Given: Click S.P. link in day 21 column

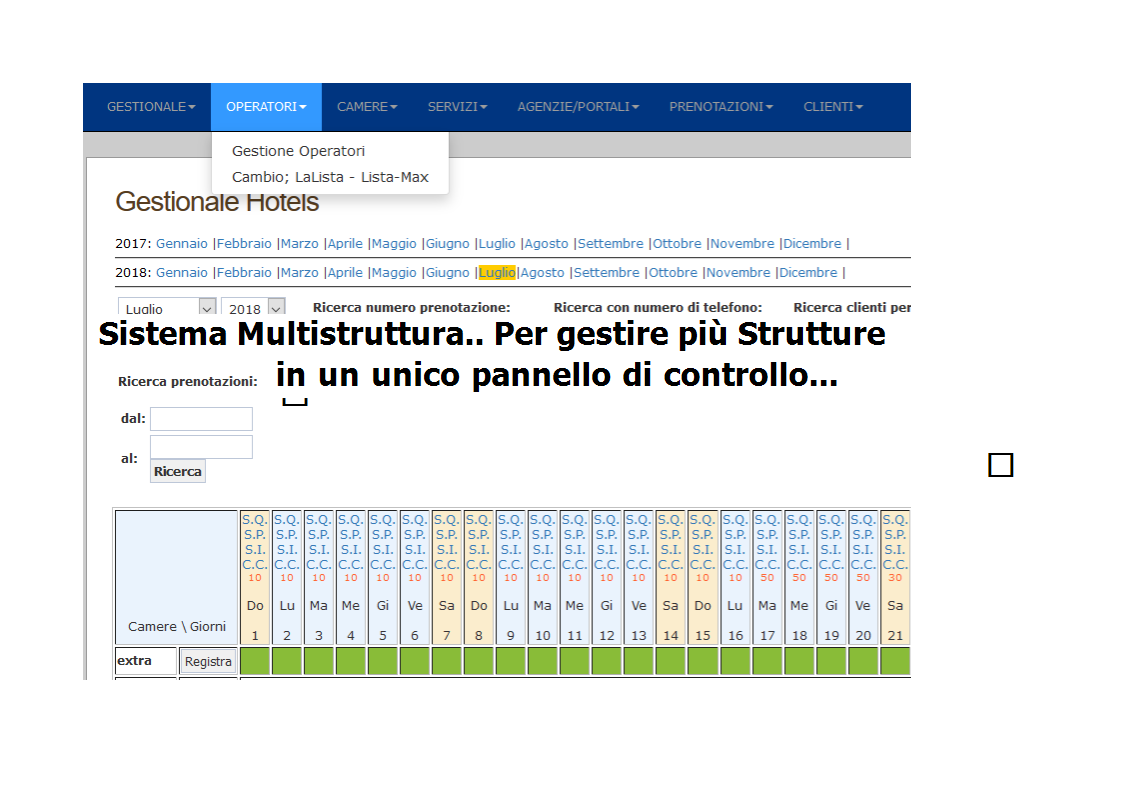Looking at the screenshot, I should tap(895, 535).
